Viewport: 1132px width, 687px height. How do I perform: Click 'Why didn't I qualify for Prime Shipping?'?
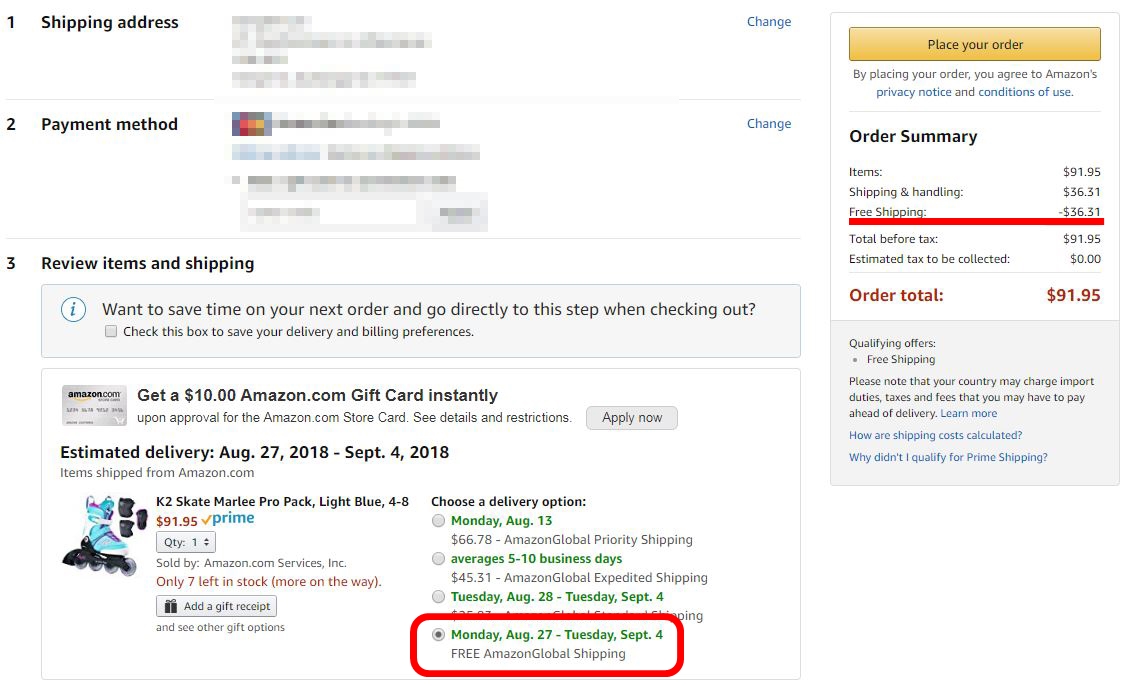coord(948,458)
